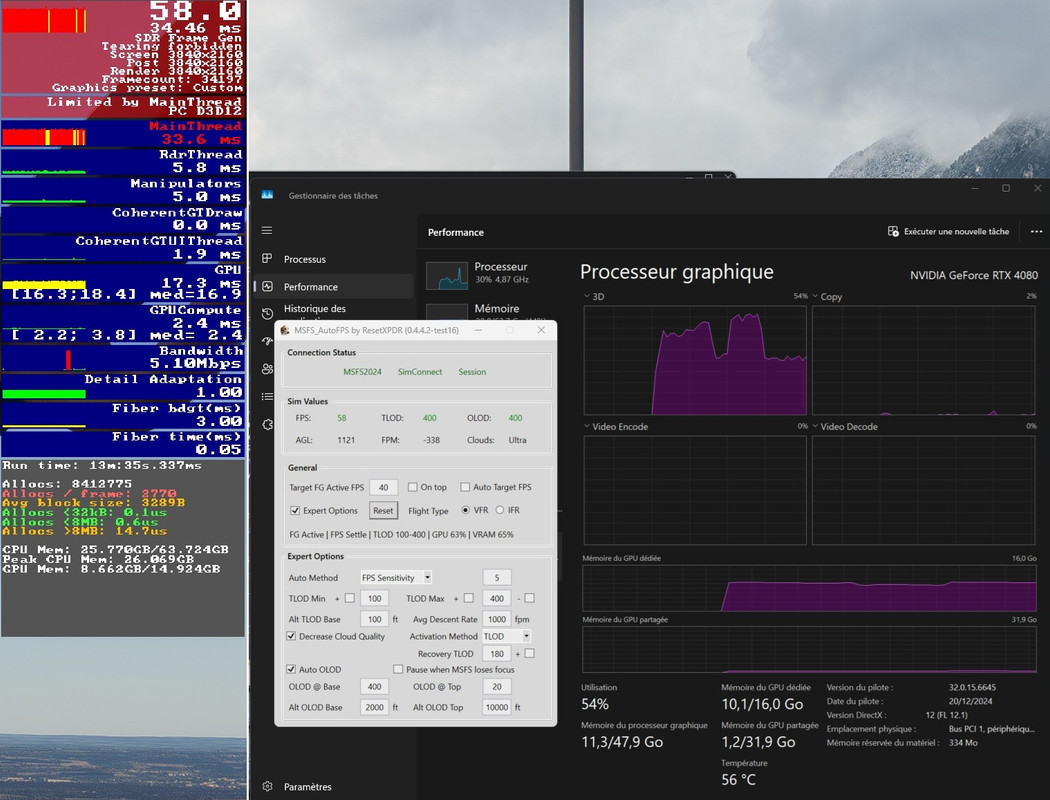The image size is (1050, 800).
Task: Click the run new task icon
Action: coord(893,231)
